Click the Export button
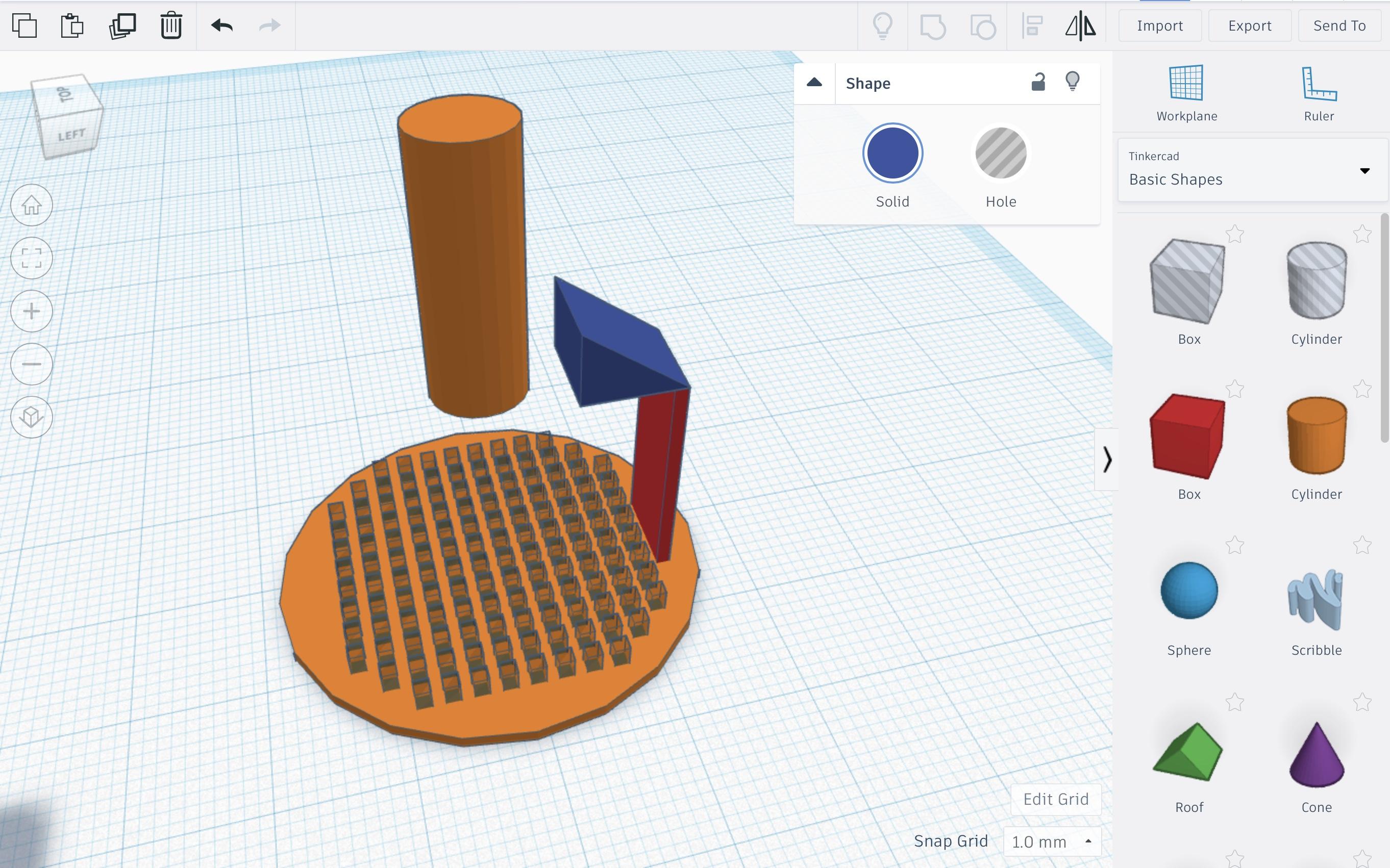Image resolution: width=1390 pixels, height=868 pixels. (x=1250, y=26)
